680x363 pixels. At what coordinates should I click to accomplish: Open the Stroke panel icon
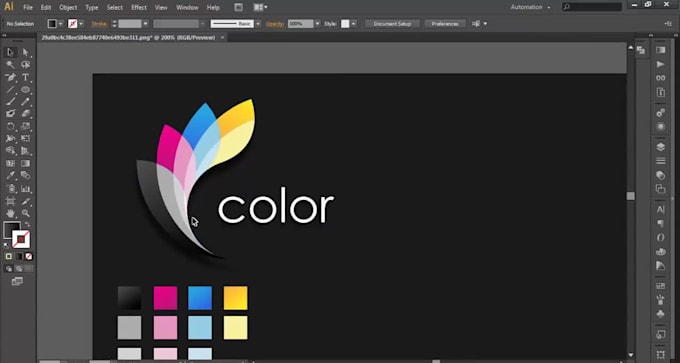[x=660, y=161]
